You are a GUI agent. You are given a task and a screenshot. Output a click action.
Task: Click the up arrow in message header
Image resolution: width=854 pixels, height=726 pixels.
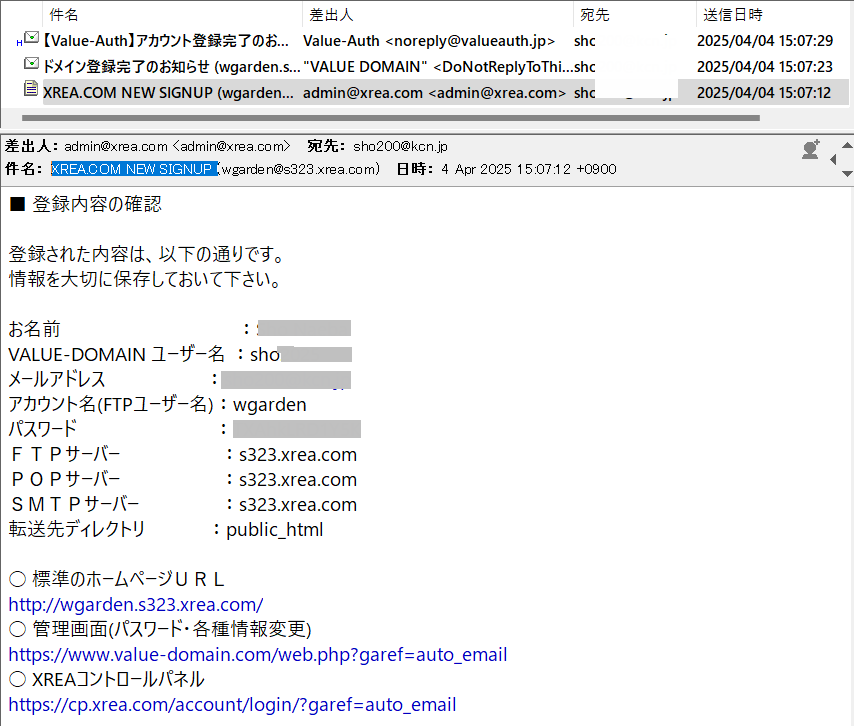click(x=847, y=143)
